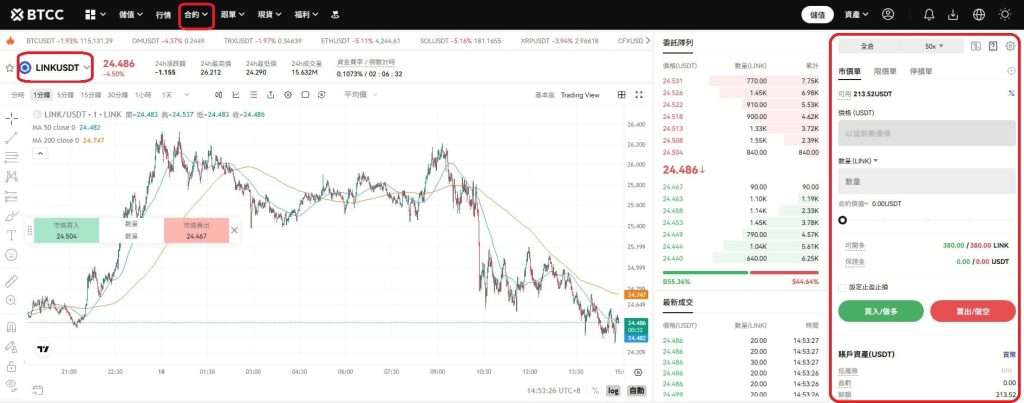Toggle 自動 auto scale on chart
The width and height of the screenshot is (1024, 403).
coord(635,391)
